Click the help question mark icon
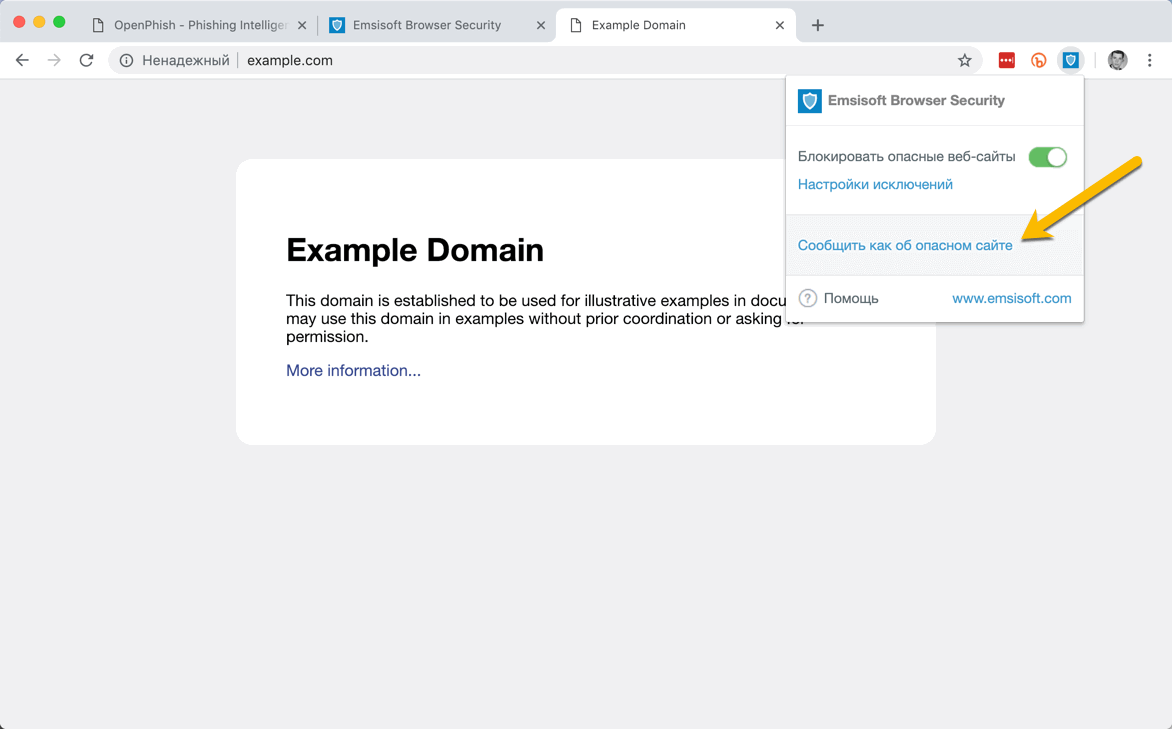Screen dimensions: 1172x729 [x=808, y=298]
